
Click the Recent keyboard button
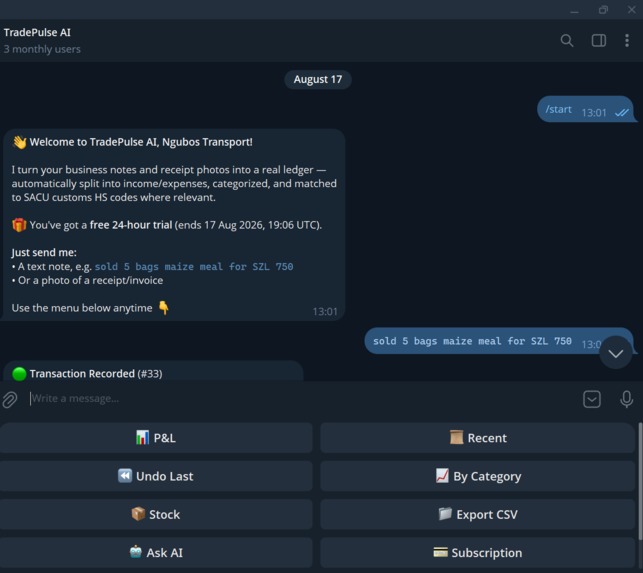(x=477, y=438)
